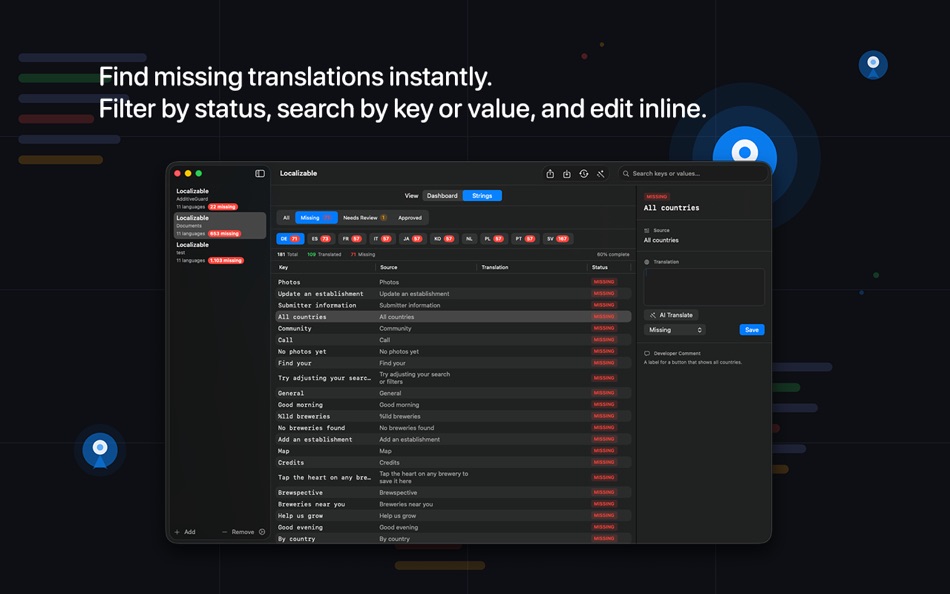Select the Find your key row
The image size is (950, 594).
click(x=453, y=362)
